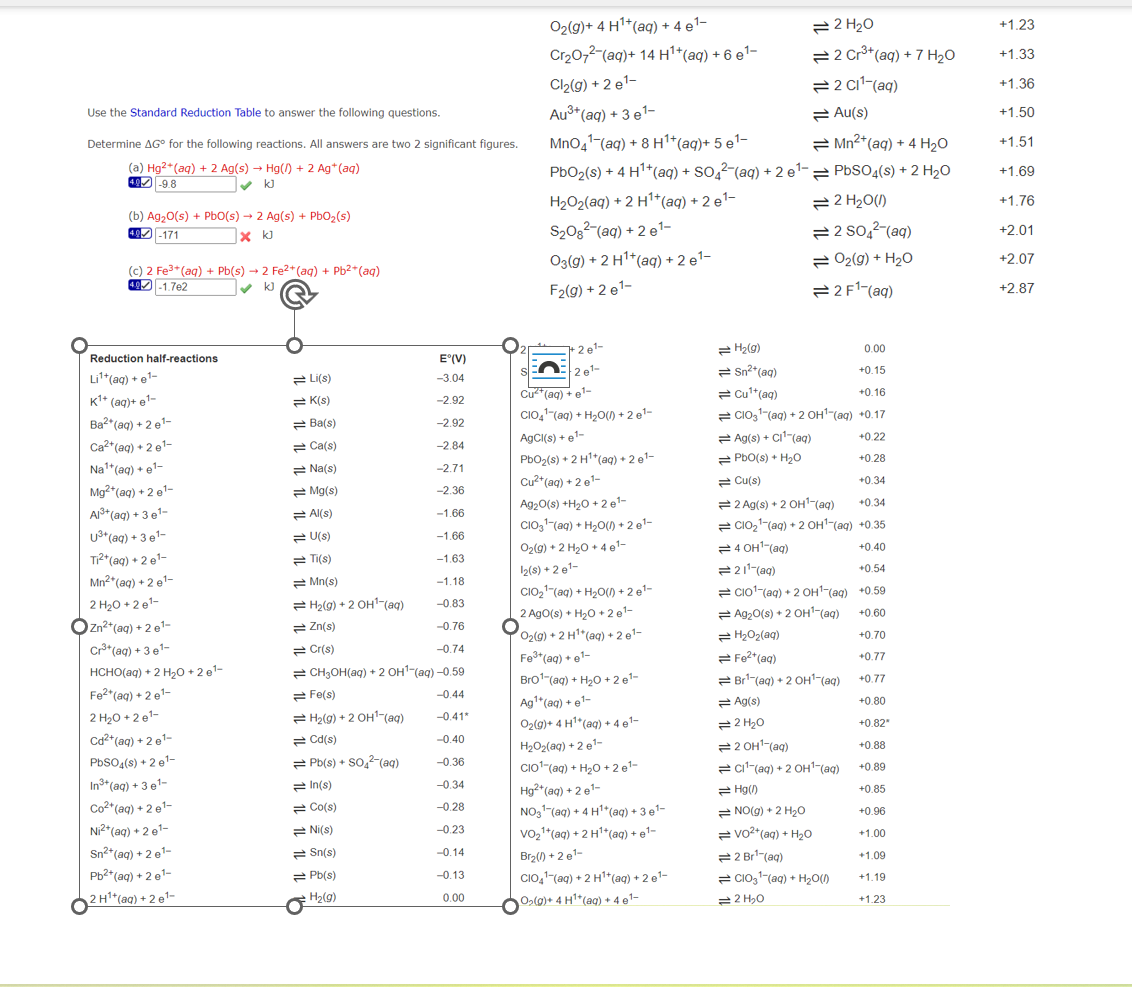Click the -3.04 potential value for Li
1132x987 pixels.
pos(450,378)
